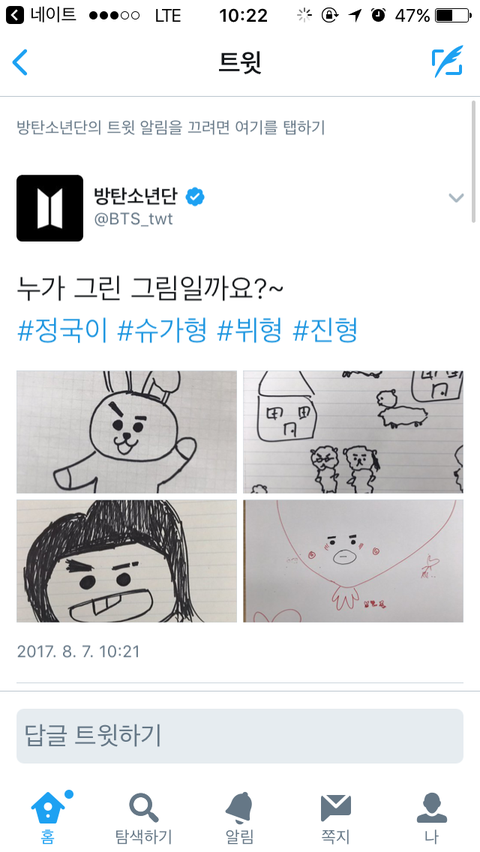
Task: Return to 네이트 app via status bar
Action: [x=40, y=15]
